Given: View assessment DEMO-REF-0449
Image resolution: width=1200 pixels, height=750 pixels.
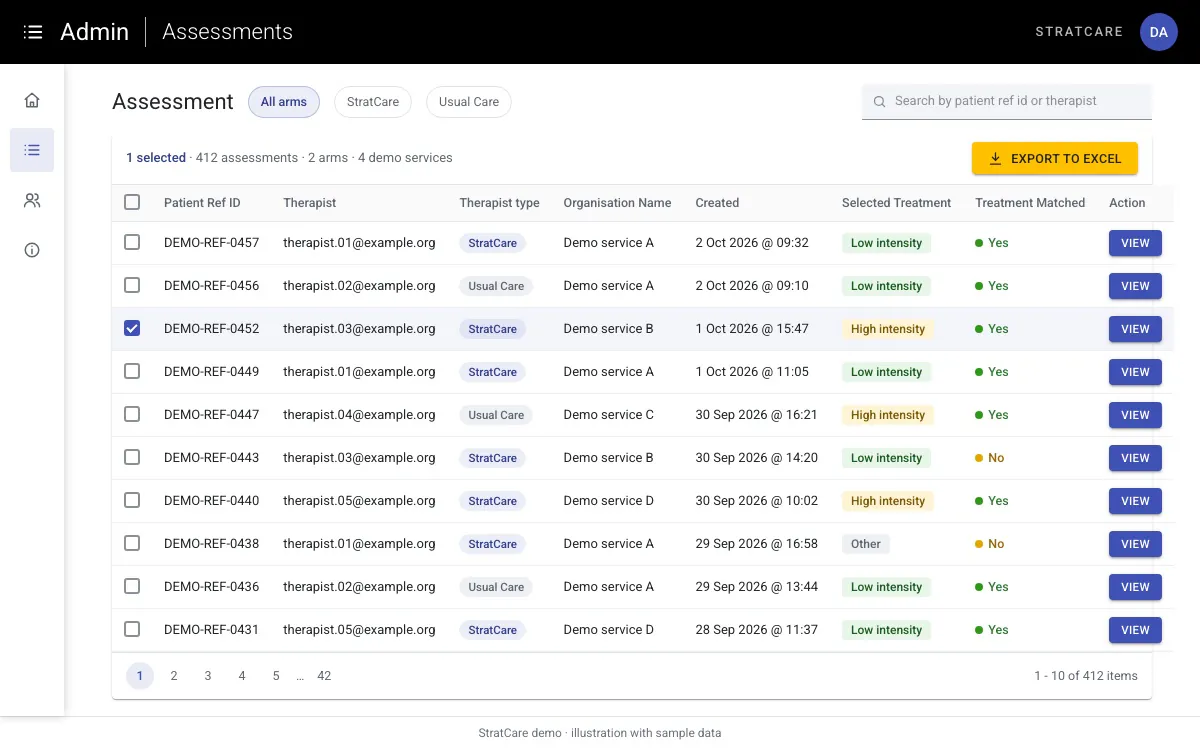Looking at the screenshot, I should tap(1135, 372).
